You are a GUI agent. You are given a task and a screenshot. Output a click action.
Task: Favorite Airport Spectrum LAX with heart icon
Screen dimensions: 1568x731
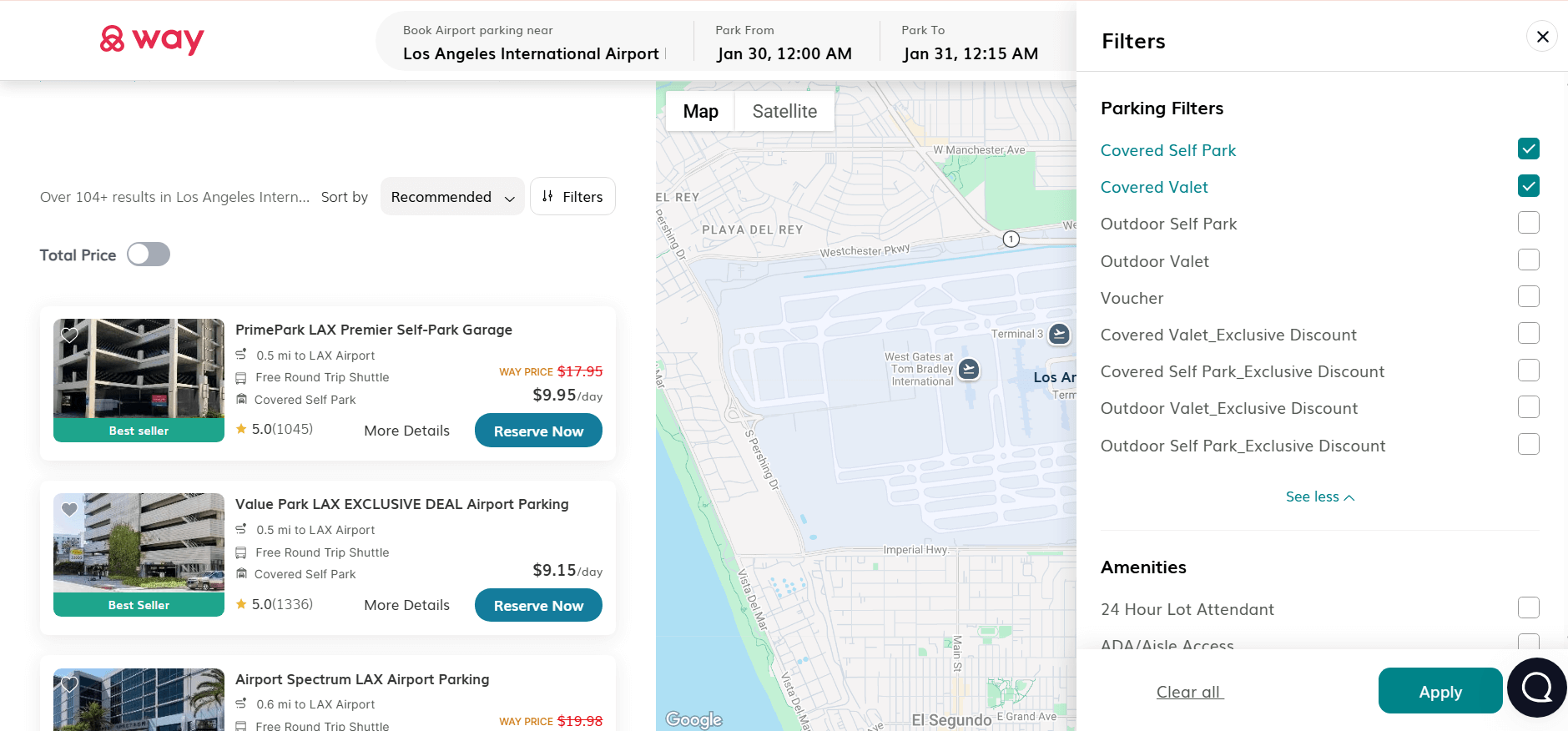pyautogui.click(x=70, y=684)
